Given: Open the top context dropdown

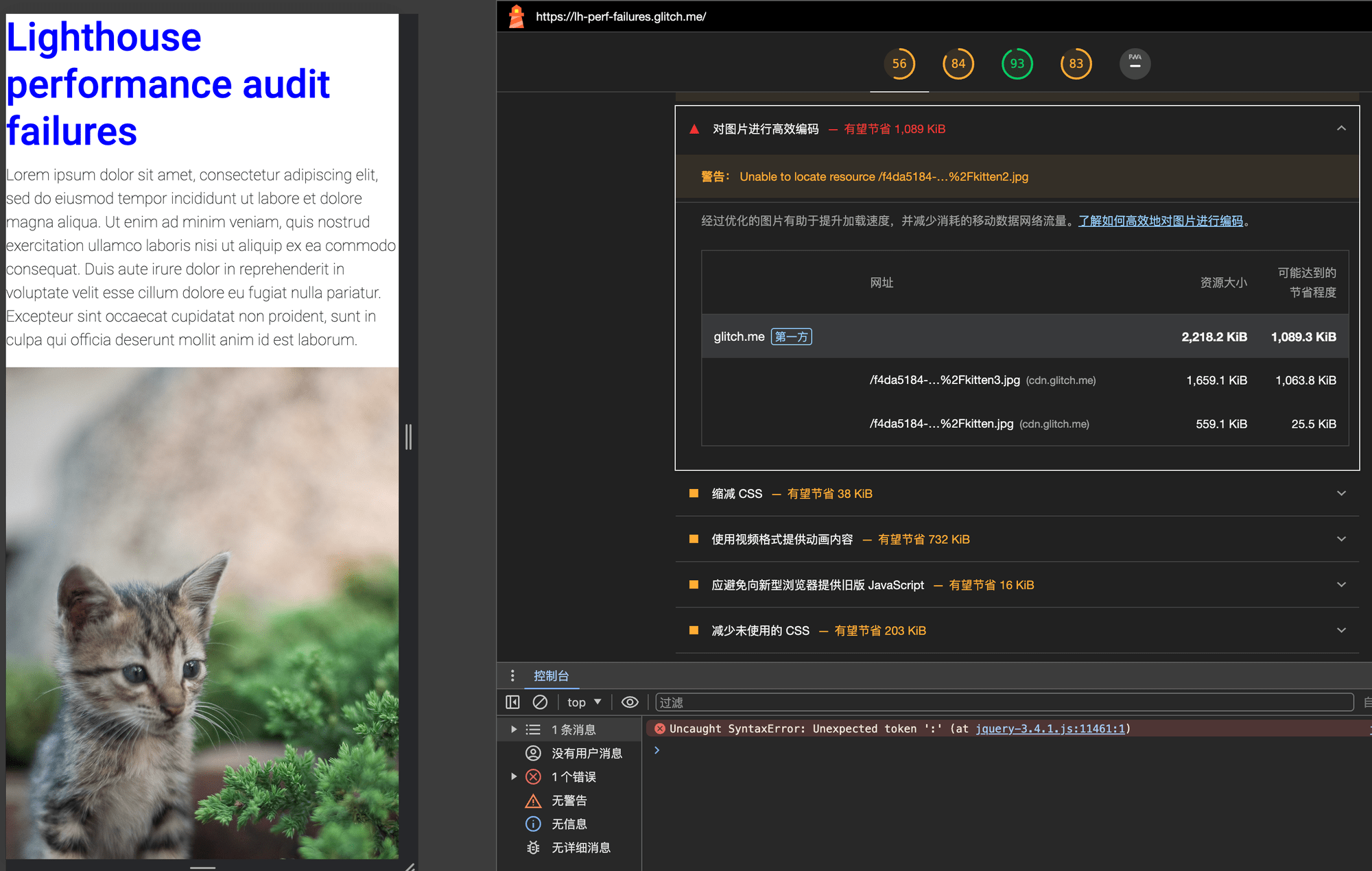Looking at the screenshot, I should (x=584, y=702).
